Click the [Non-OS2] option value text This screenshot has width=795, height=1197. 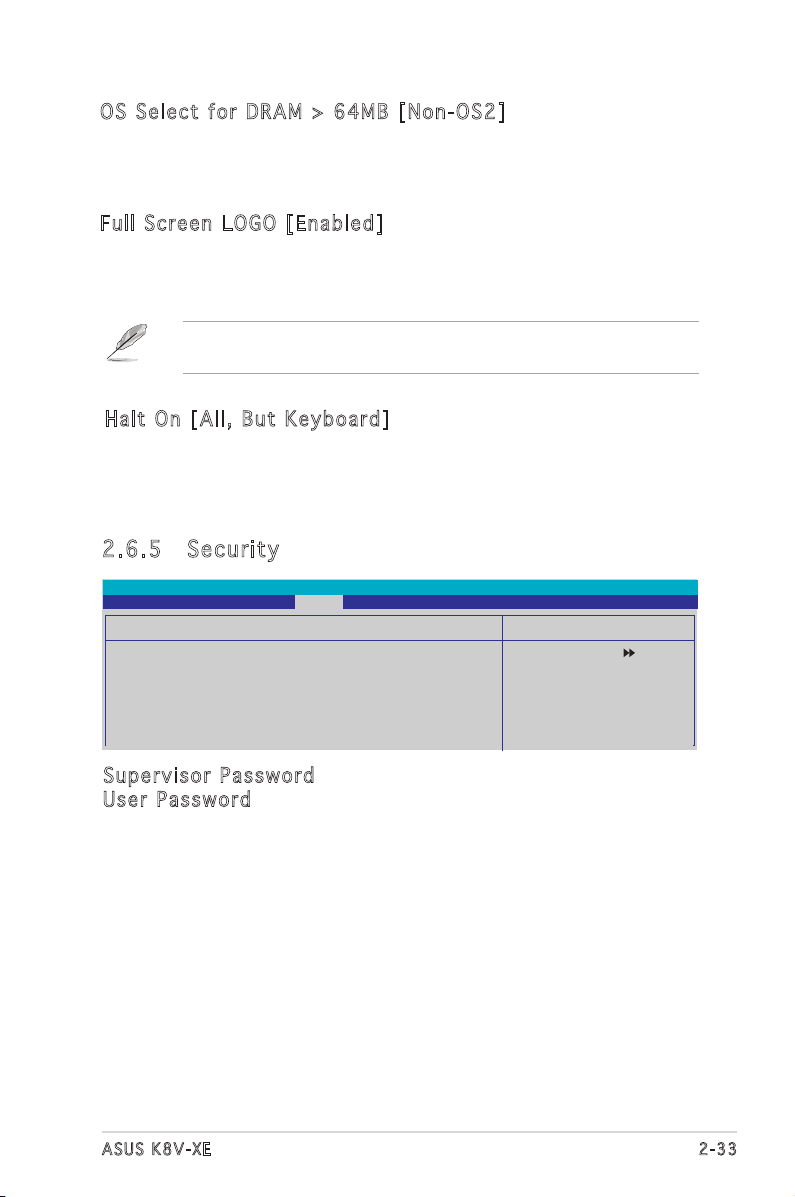[452, 112]
